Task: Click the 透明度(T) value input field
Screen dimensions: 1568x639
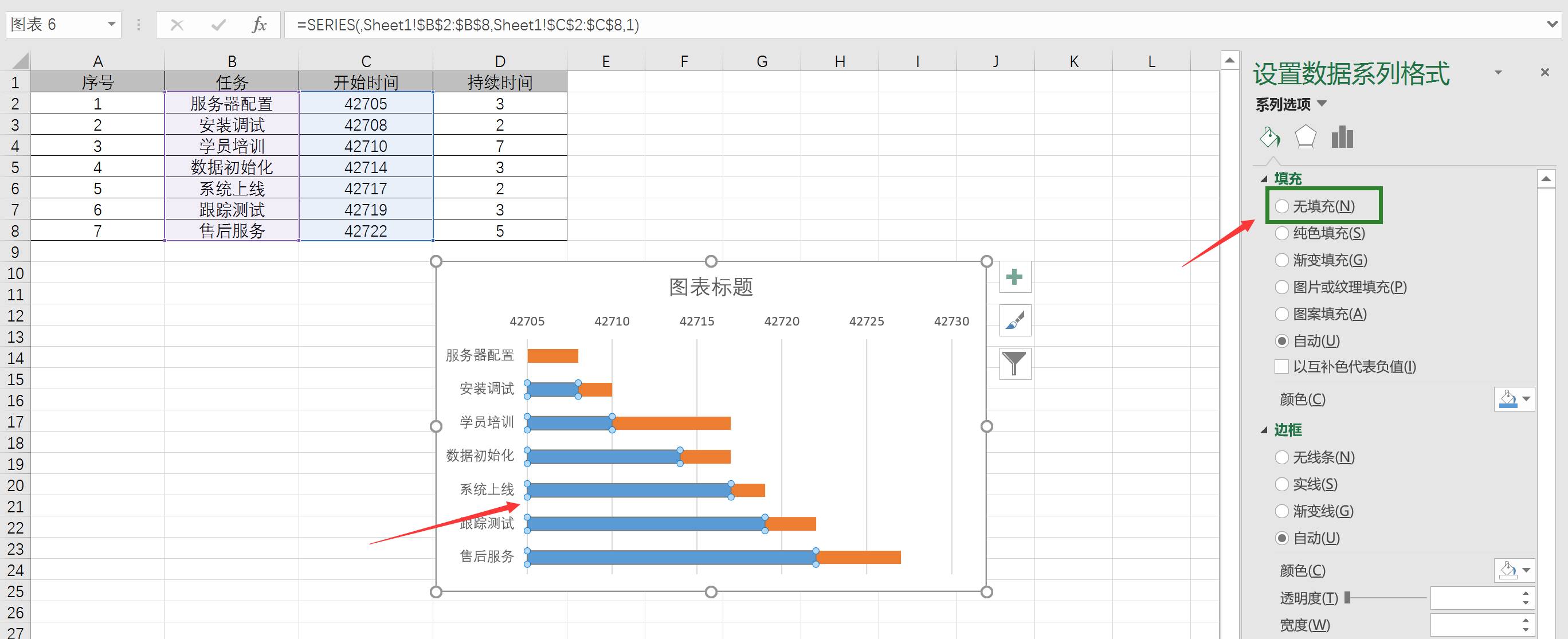Action: [1474, 598]
